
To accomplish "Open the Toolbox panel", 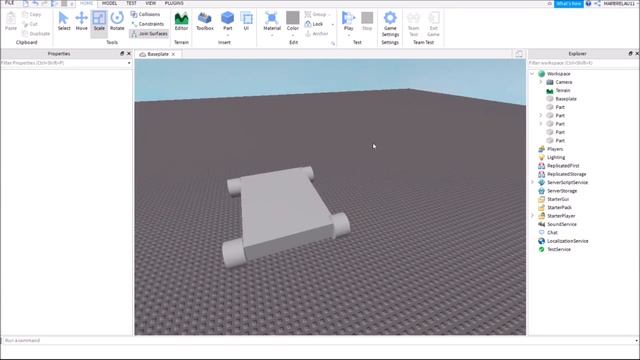I will 205,21.
